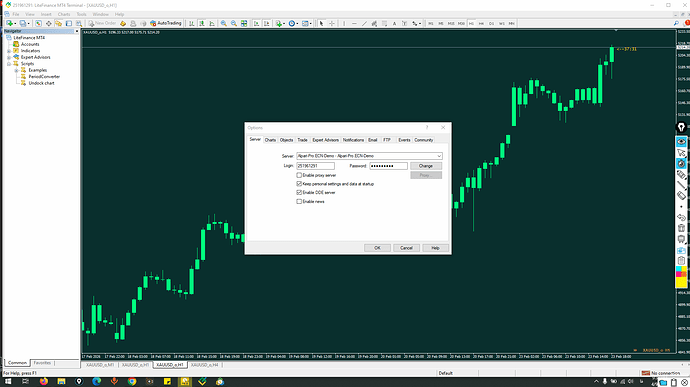Select PeriodConverter script in Navigator

[44, 77]
